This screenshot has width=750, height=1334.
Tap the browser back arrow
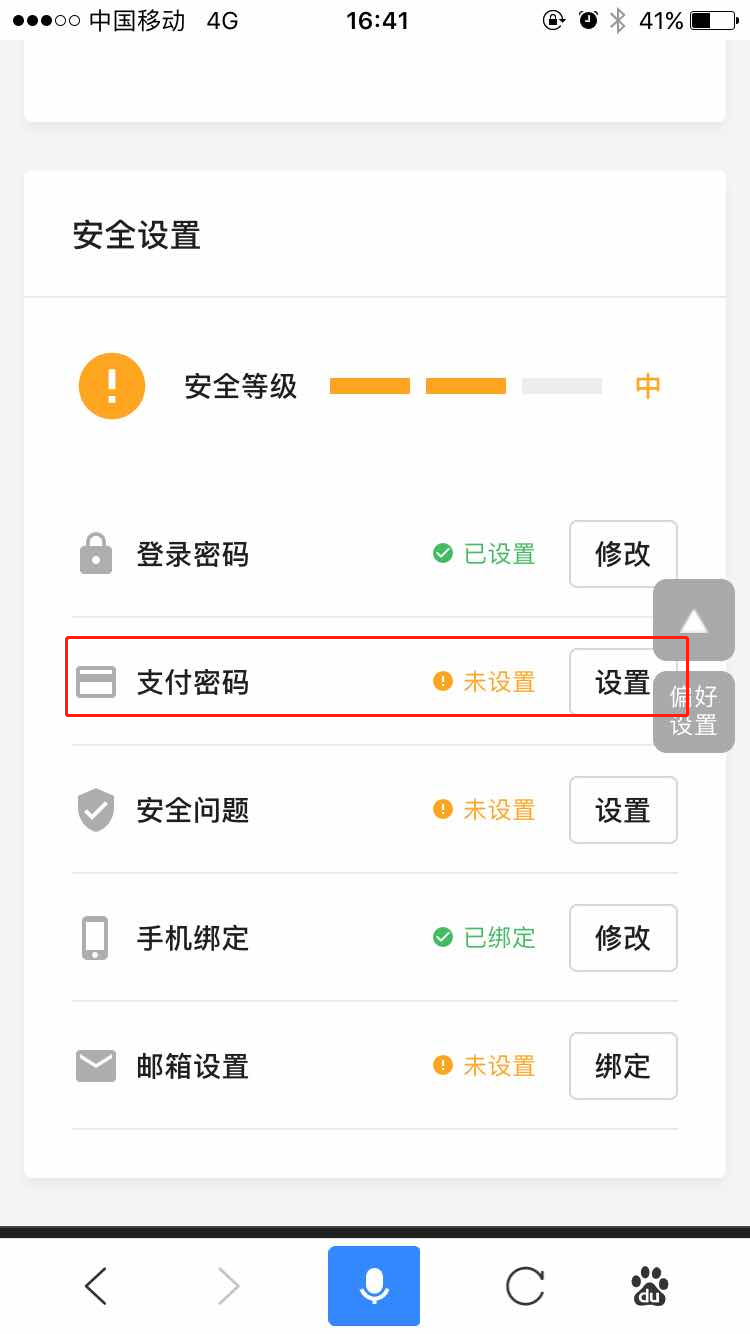point(96,1286)
